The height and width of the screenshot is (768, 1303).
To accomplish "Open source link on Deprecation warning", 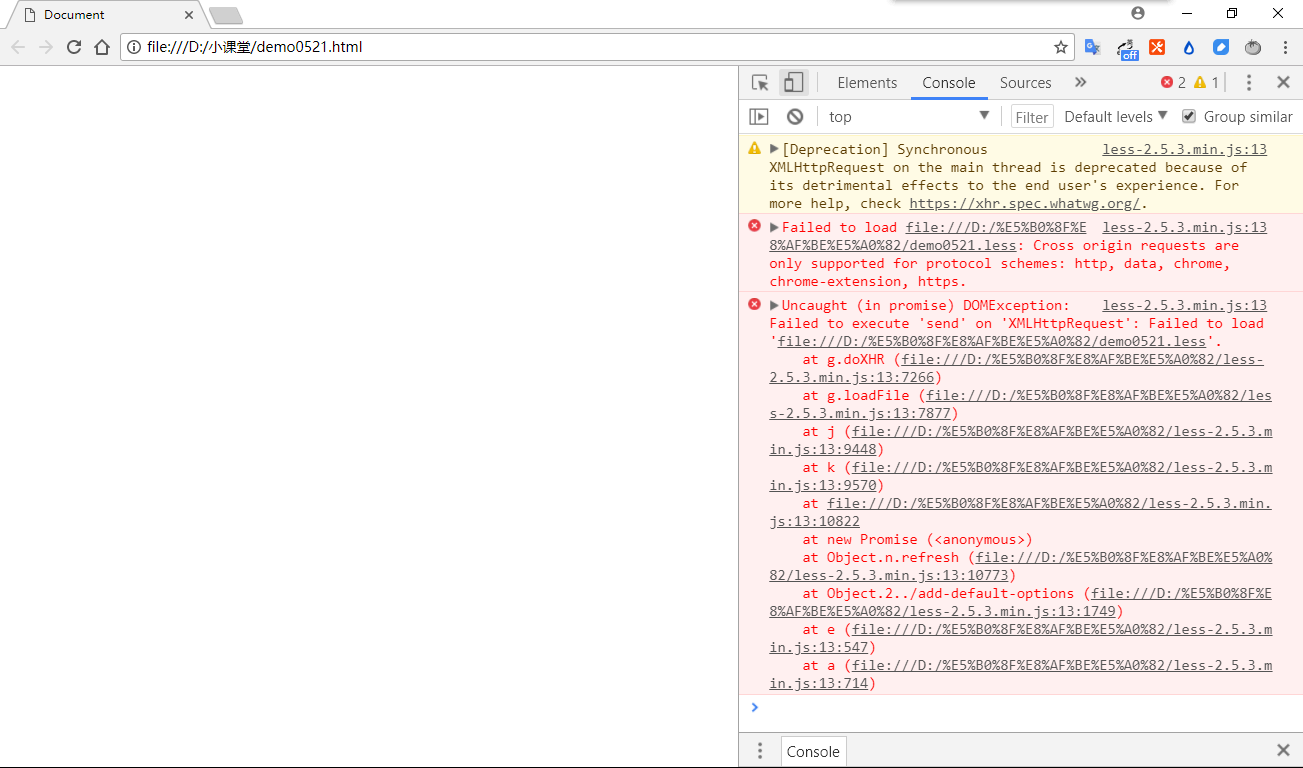I will 1184,149.
